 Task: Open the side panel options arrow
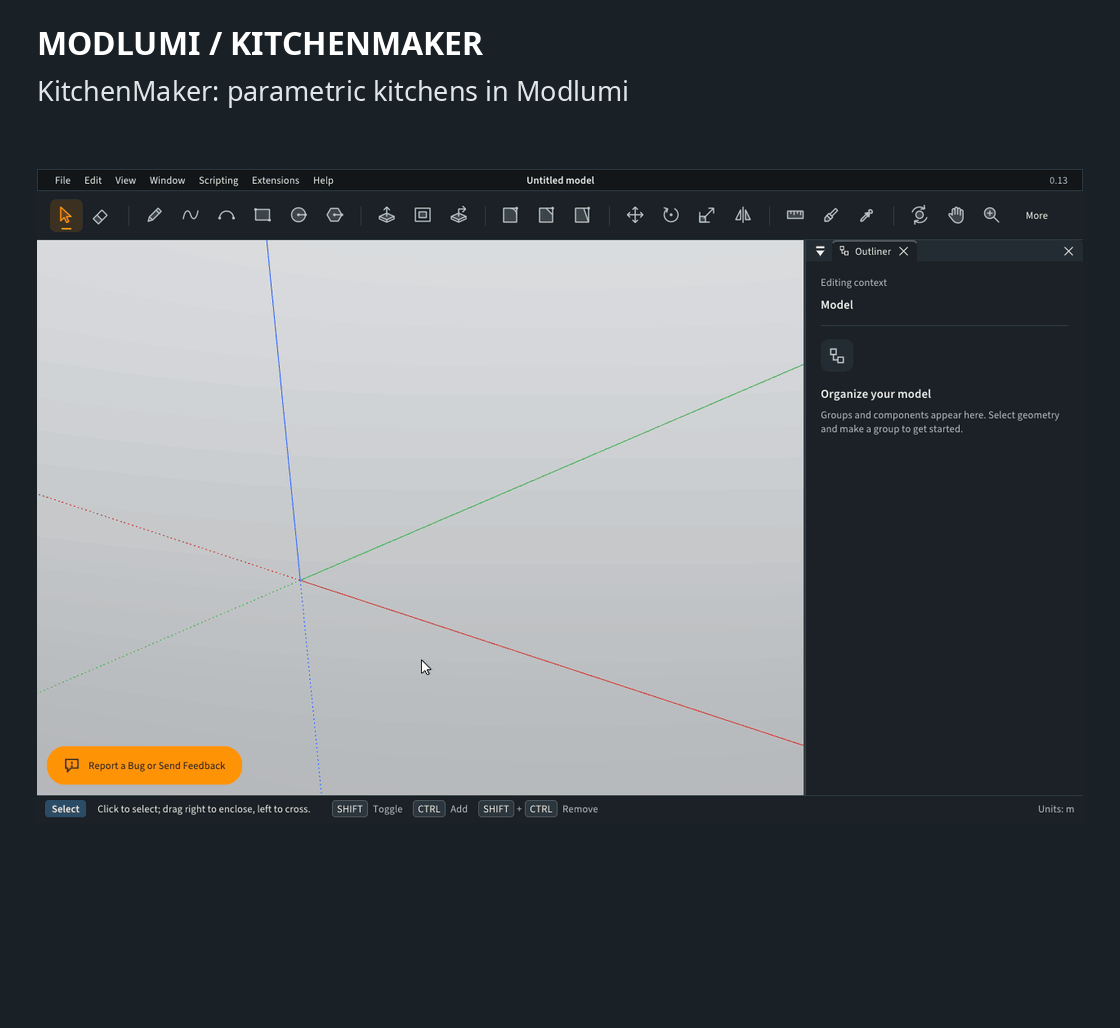[820, 251]
